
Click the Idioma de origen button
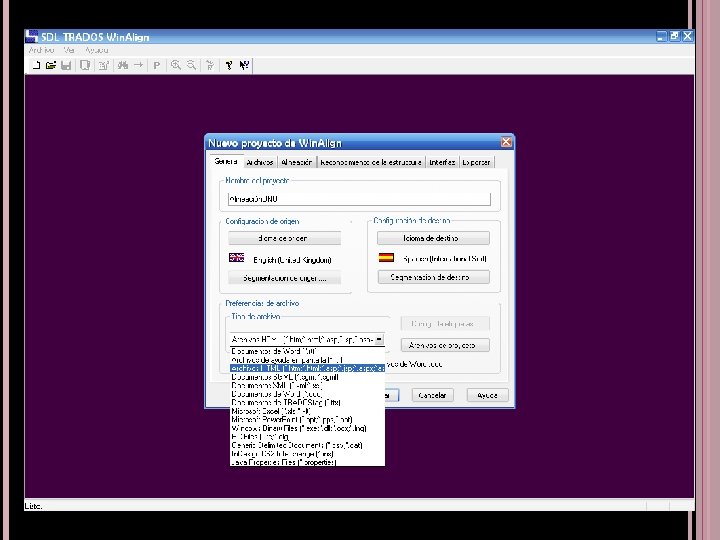[284, 238]
